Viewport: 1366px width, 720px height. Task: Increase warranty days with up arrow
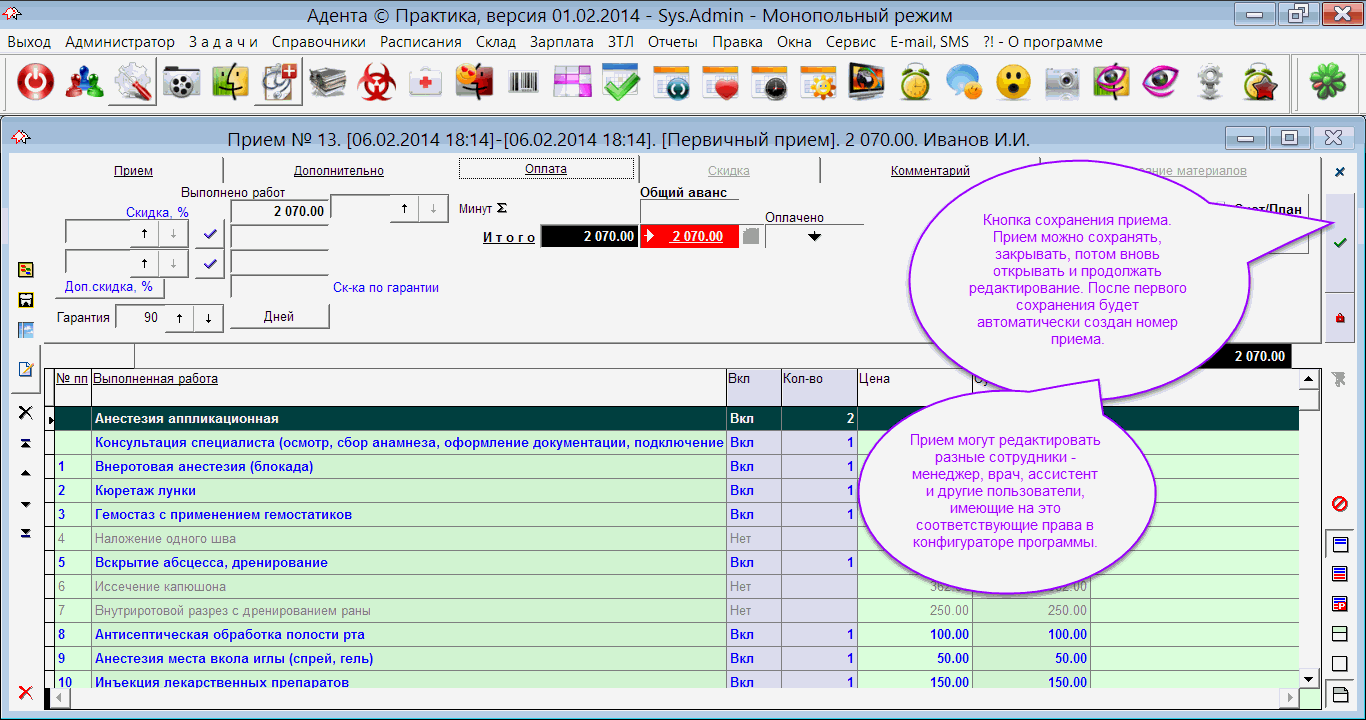coord(180,318)
